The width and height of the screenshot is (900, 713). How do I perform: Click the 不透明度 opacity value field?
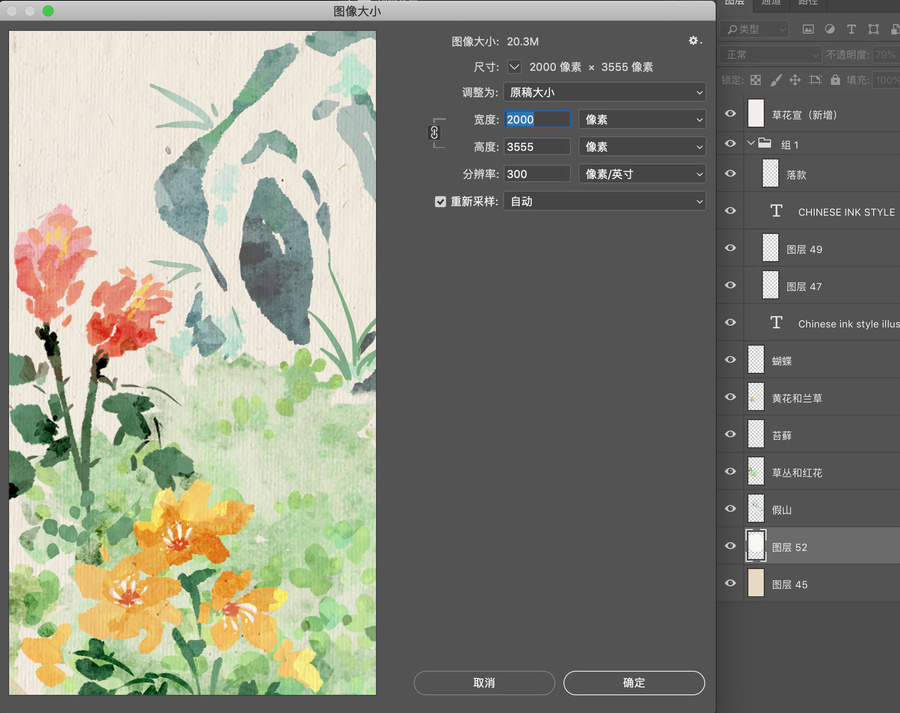point(886,55)
